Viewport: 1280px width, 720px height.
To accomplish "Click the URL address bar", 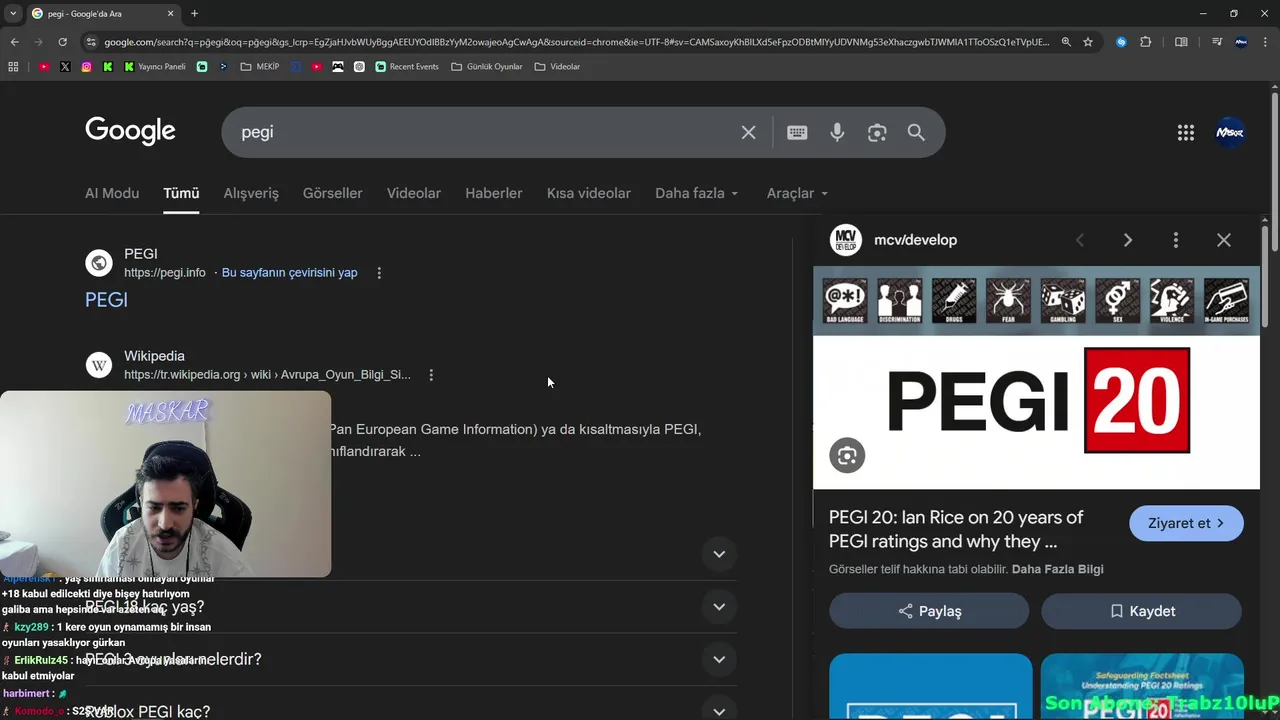I will point(575,42).
